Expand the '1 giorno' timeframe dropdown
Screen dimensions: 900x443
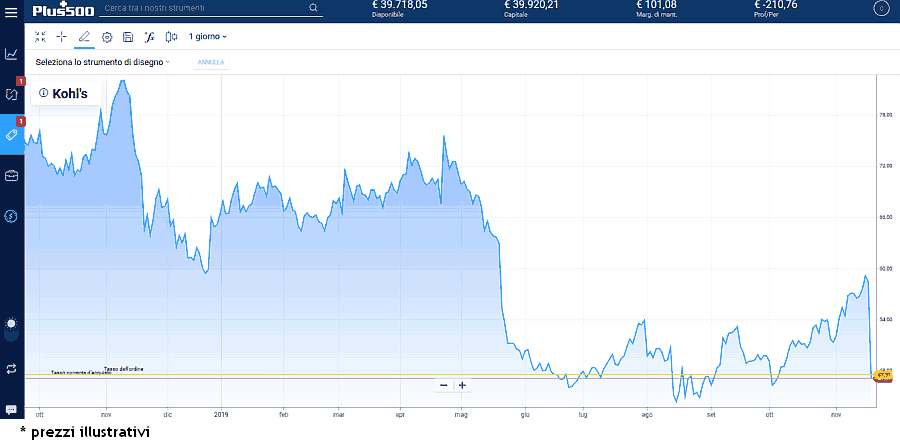click(x=208, y=37)
